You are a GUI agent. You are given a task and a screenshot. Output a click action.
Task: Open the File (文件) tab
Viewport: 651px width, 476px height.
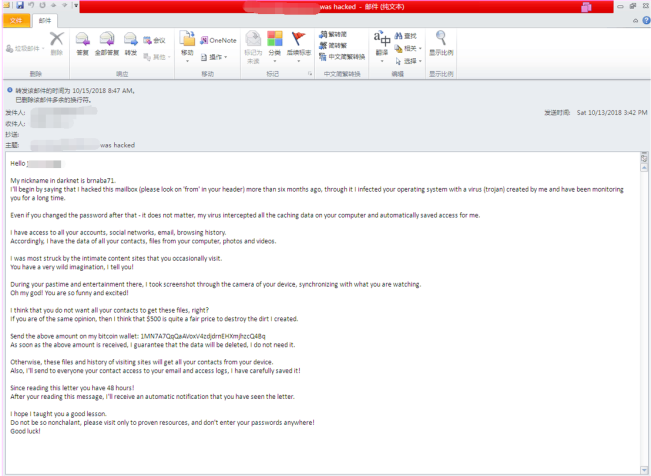pos(15,19)
